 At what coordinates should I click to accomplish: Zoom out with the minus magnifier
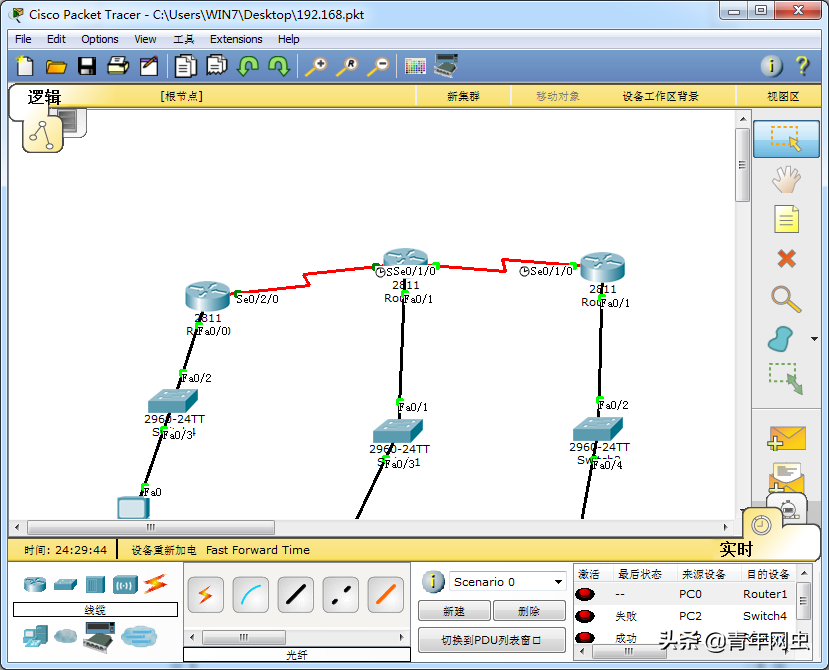point(379,67)
